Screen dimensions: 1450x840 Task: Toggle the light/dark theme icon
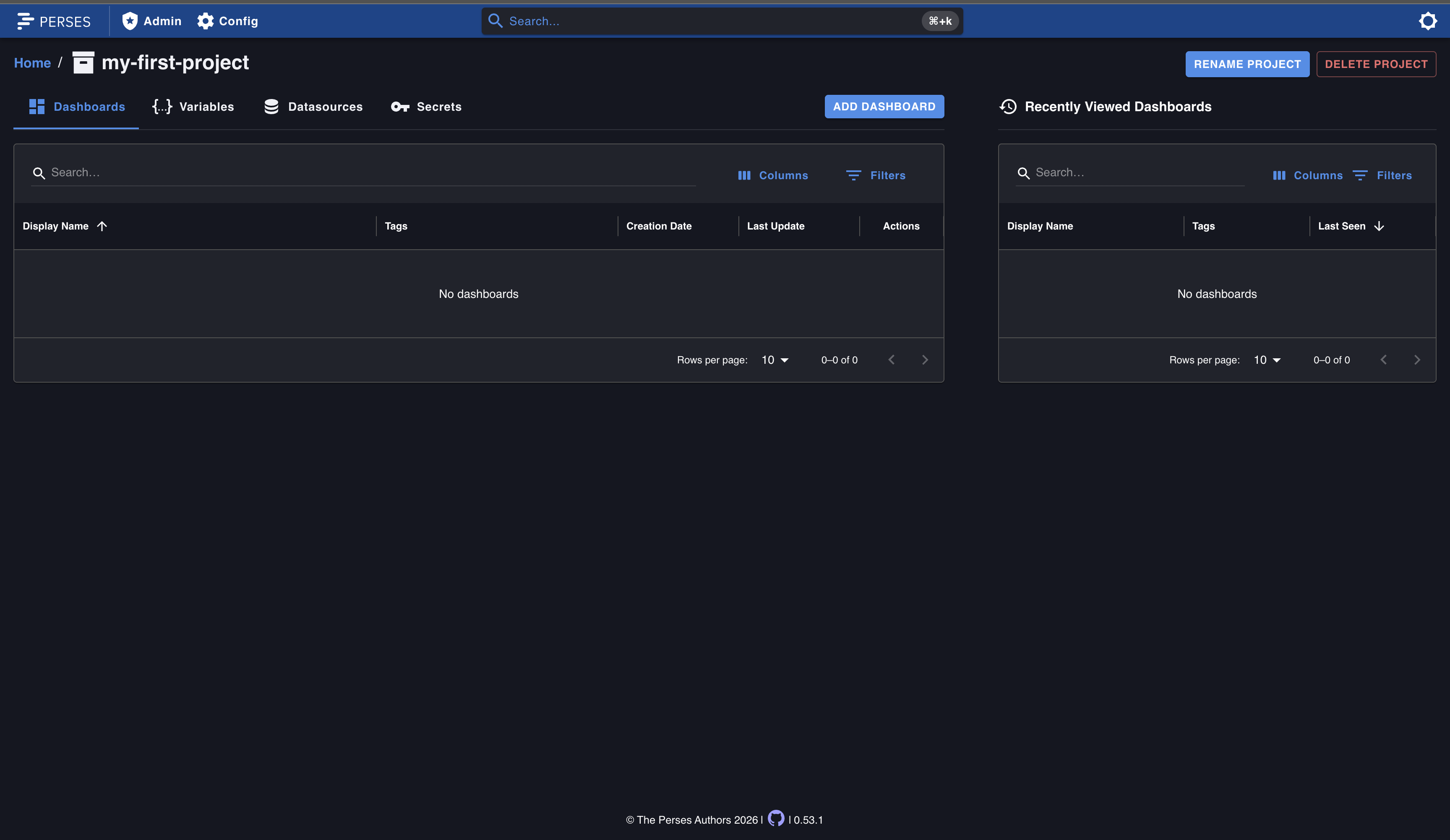(1428, 21)
